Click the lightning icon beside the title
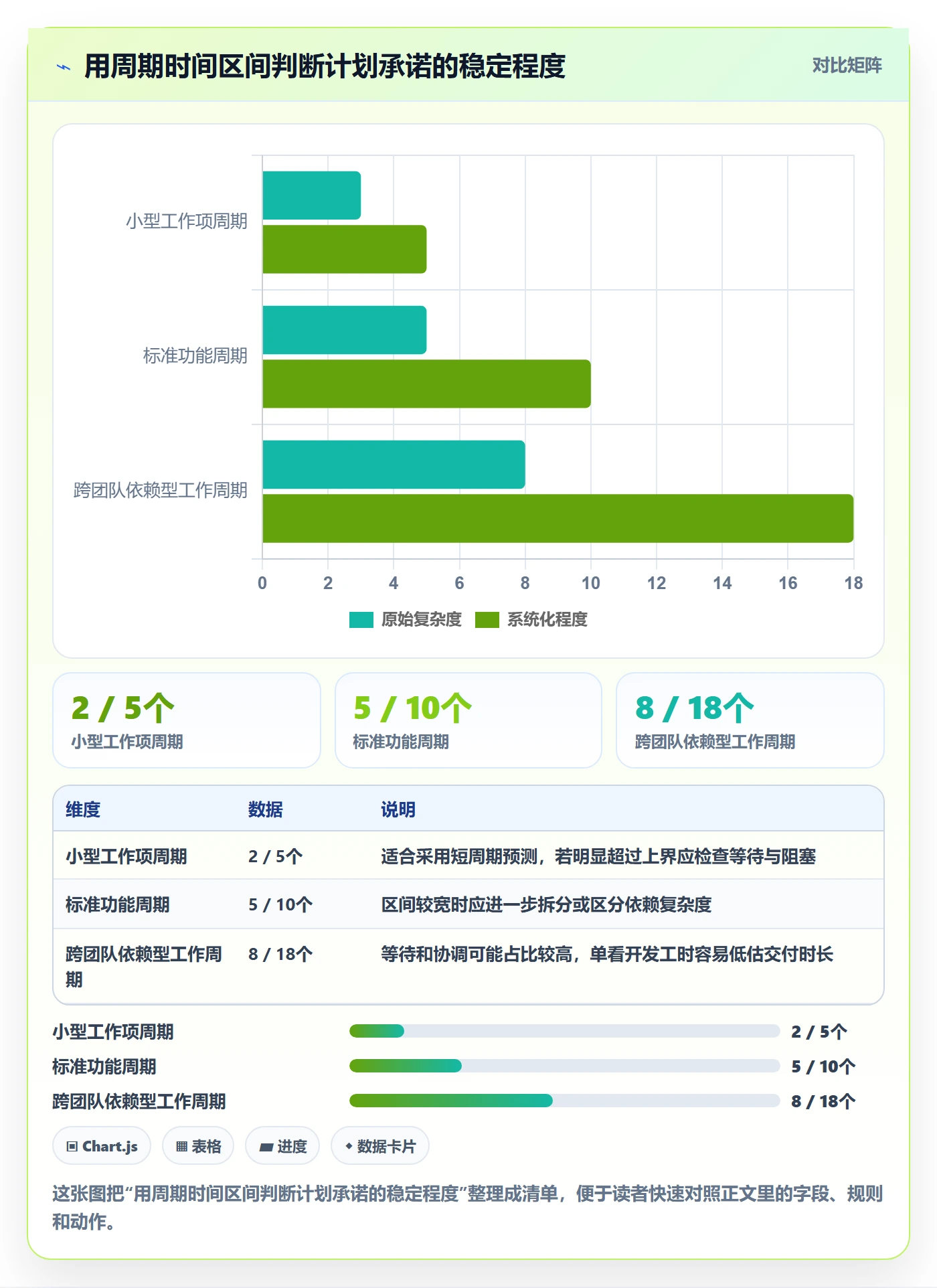 (64, 67)
